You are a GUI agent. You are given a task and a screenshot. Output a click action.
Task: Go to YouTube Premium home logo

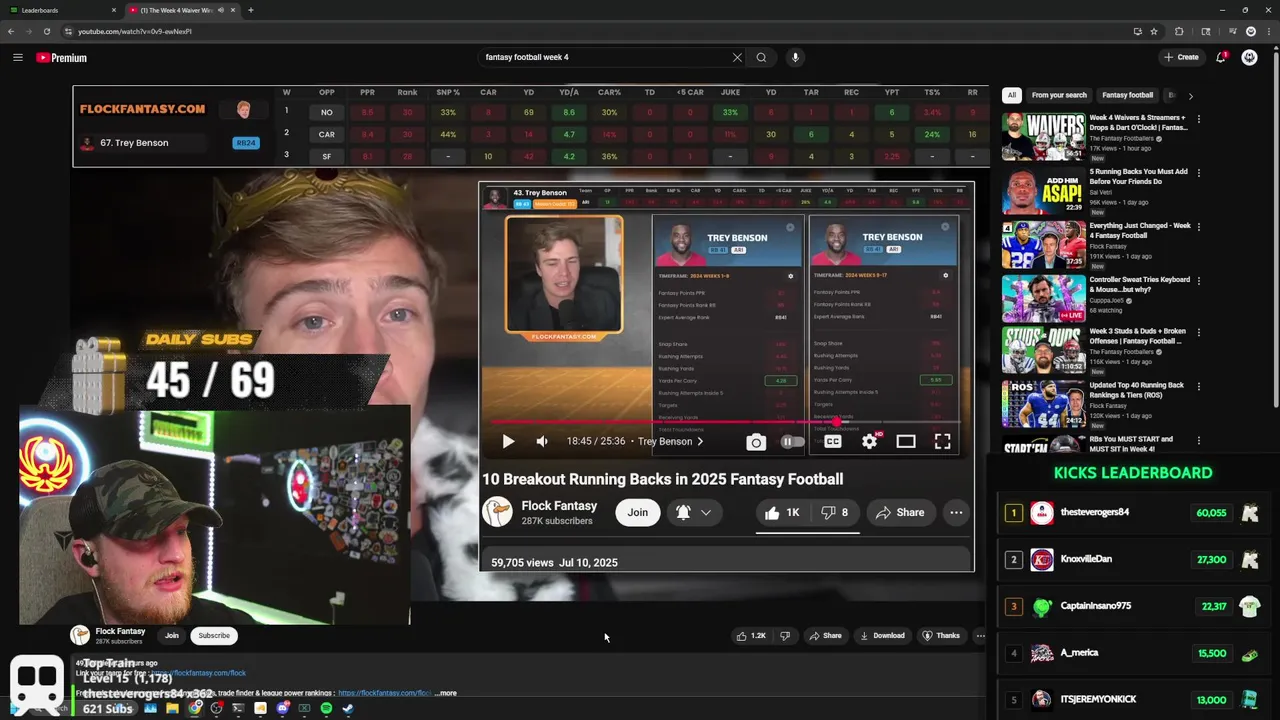(62, 58)
